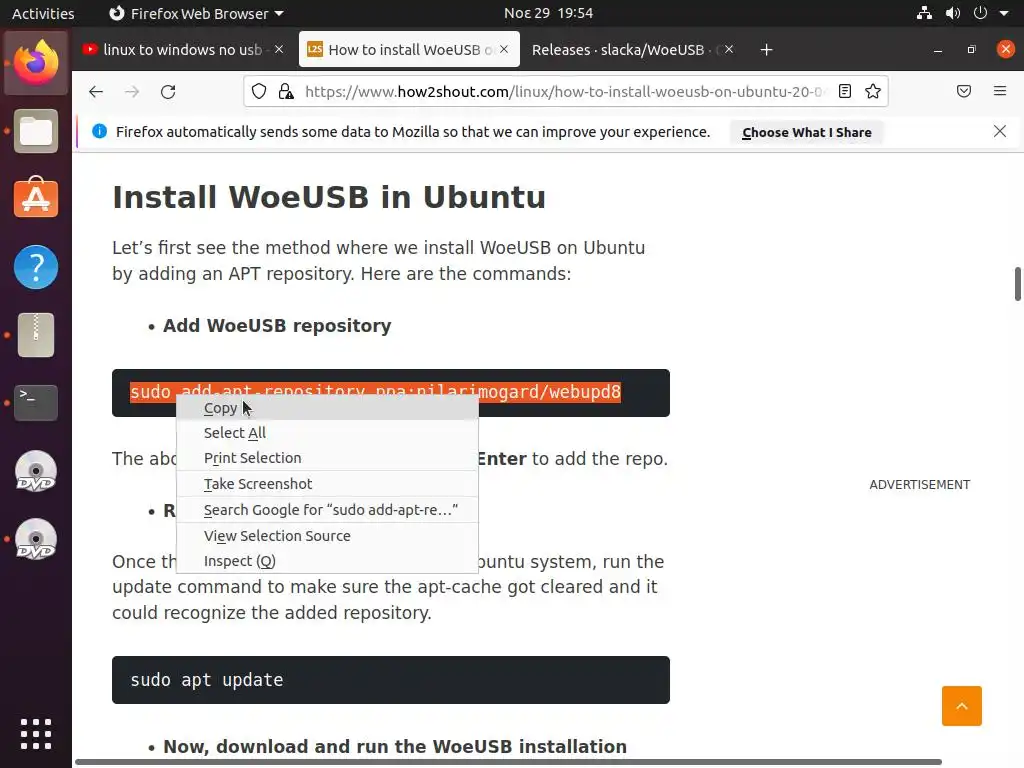Open the network status icon in the top bar
Screen dimensions: 1024x768
pos(924,13)
